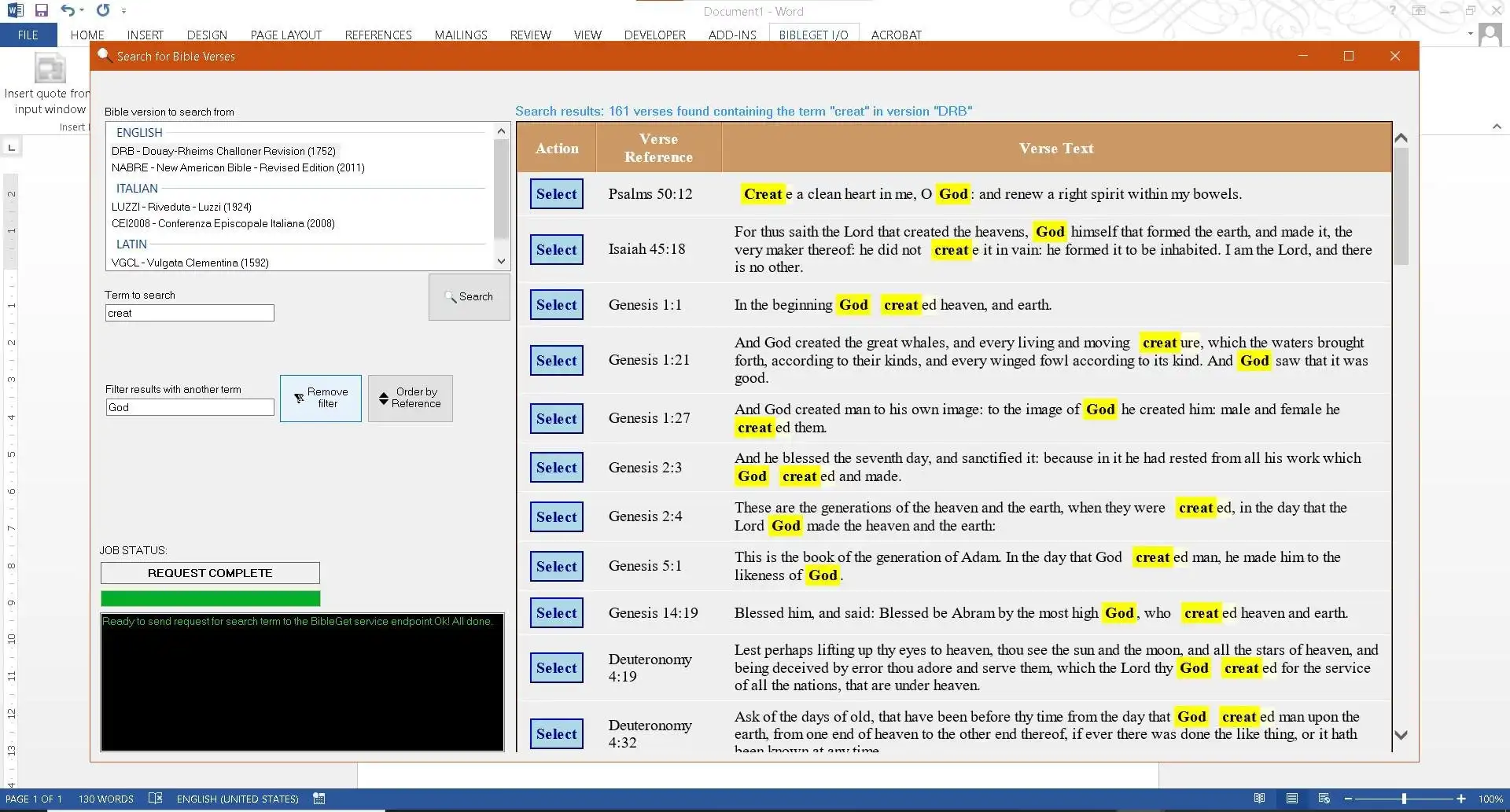
Task: Open the REVIEW ribbon tab
Action: 530,35
